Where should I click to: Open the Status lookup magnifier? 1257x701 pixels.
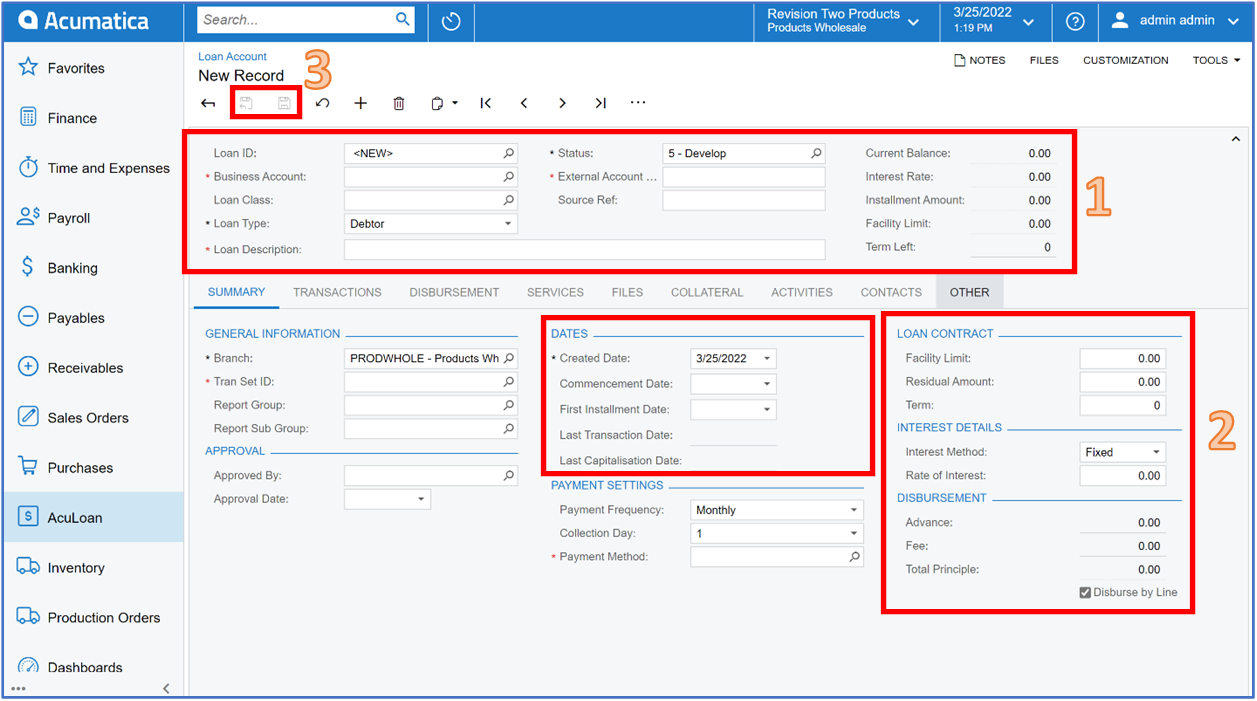[x=816, y=154]
